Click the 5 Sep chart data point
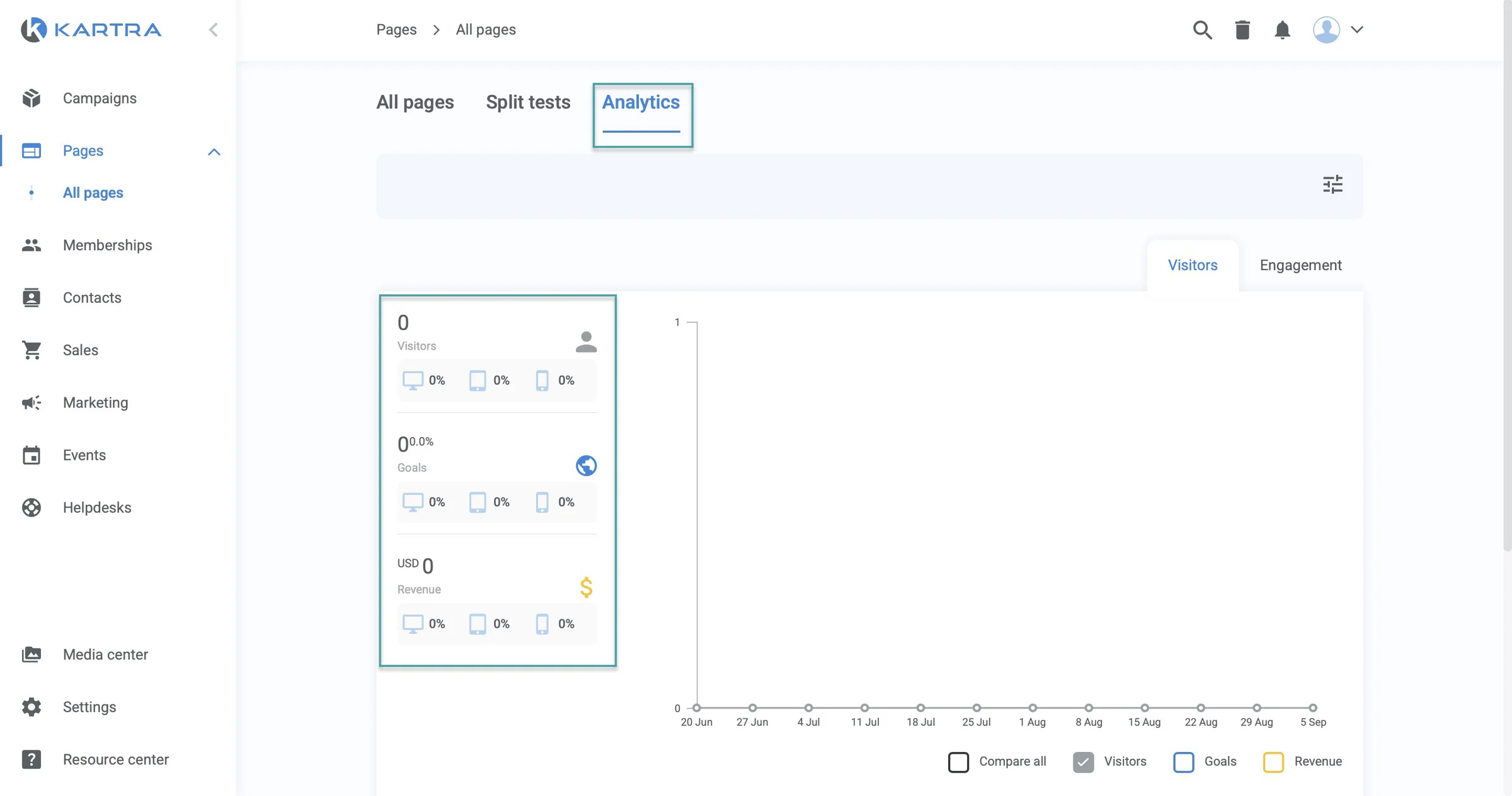1512x796 pixels. 1313,708
